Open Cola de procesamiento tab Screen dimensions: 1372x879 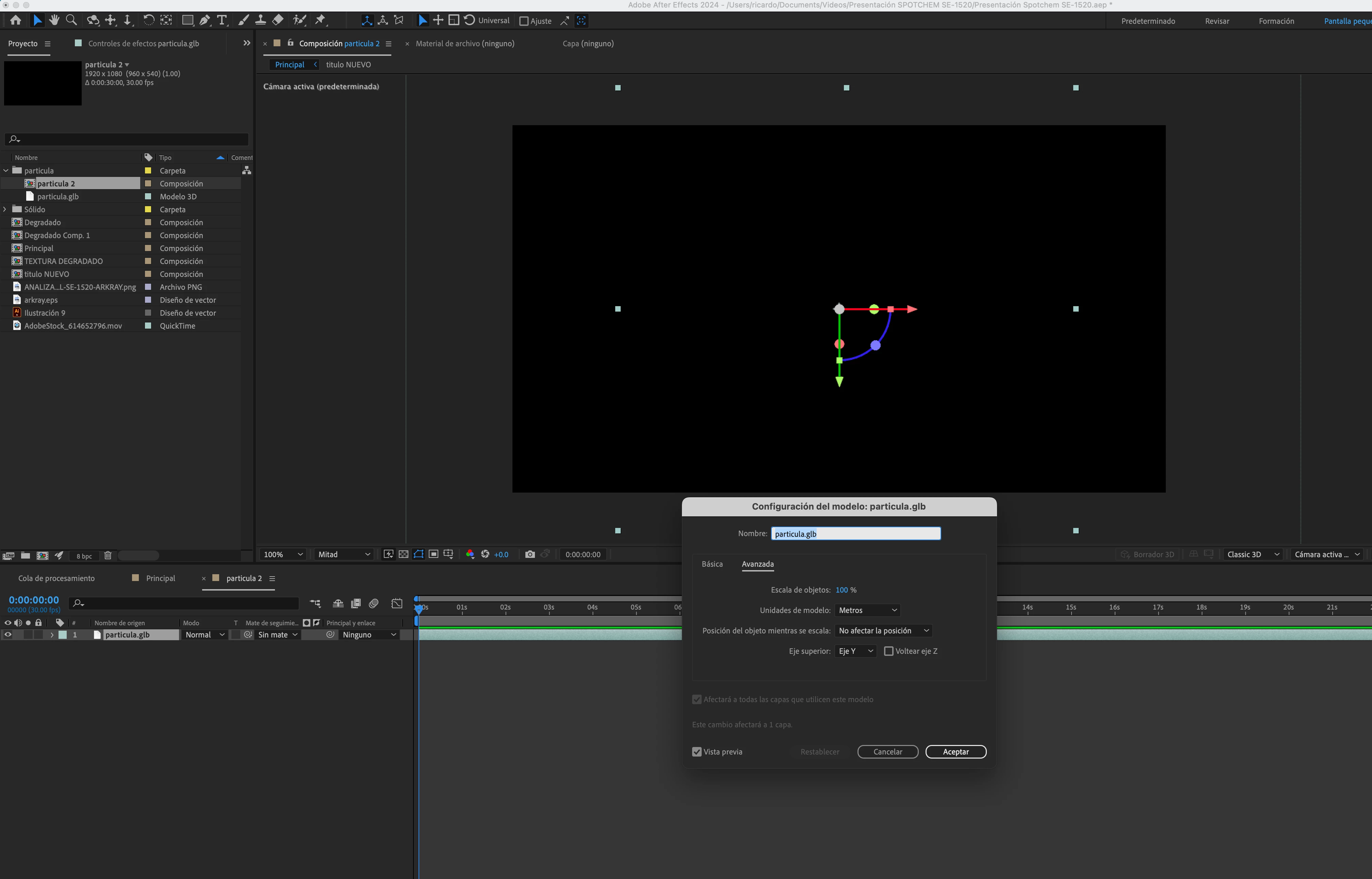pos(56,578)
